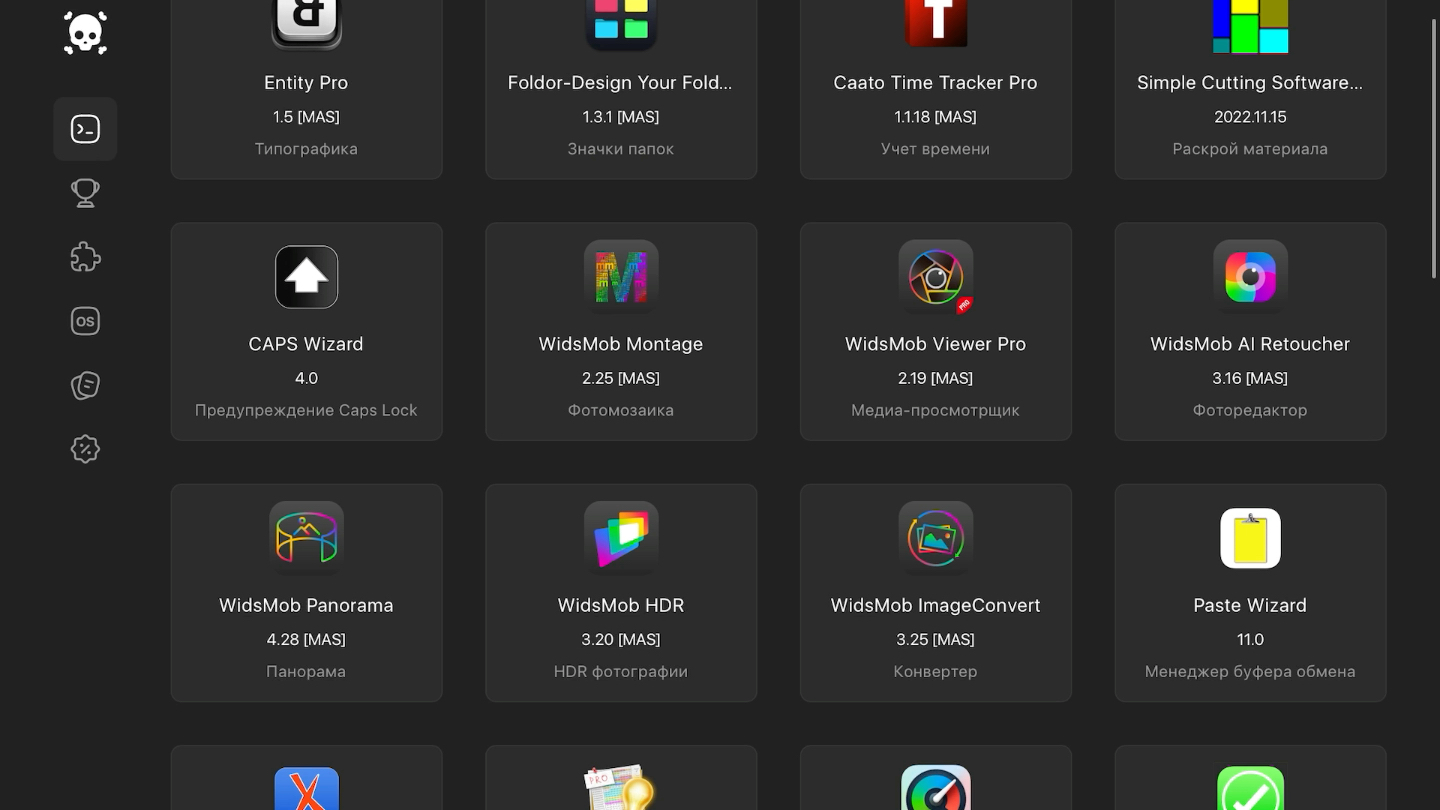Click CAPS Wizard version 4.0
This screenshot has height=810, width=1440.
(306, 378)
